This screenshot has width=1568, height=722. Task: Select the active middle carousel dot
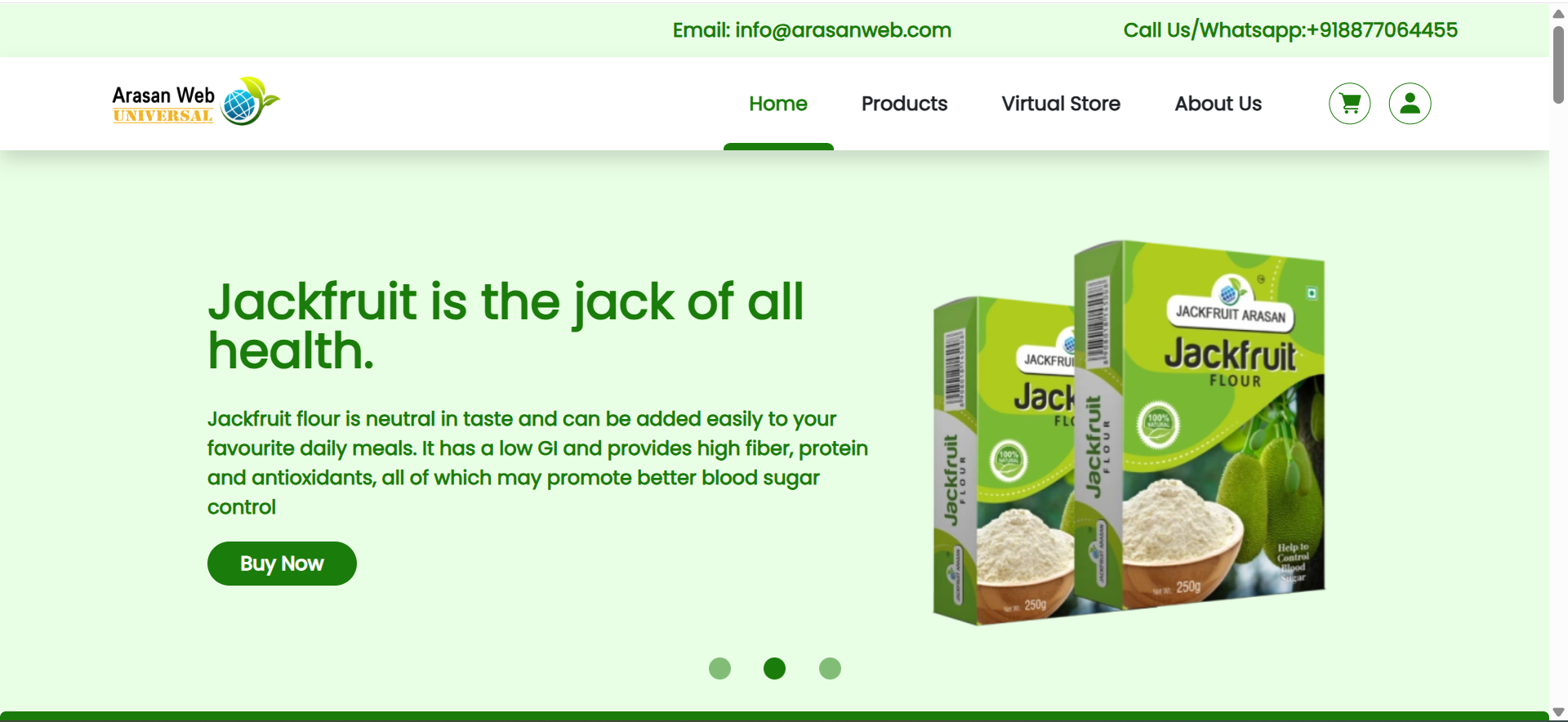pyautogui.click(x=774, y=668)
